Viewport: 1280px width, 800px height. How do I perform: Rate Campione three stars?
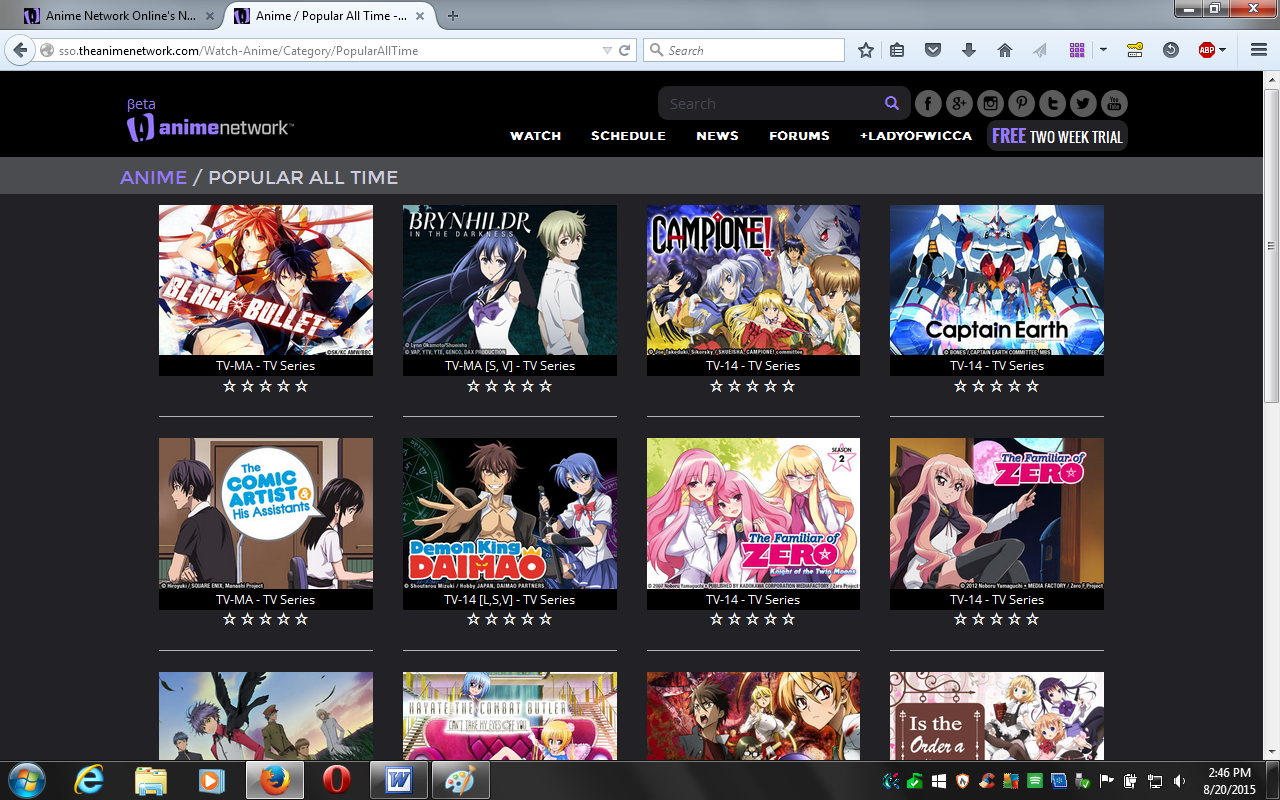click(x=753, y=386)
